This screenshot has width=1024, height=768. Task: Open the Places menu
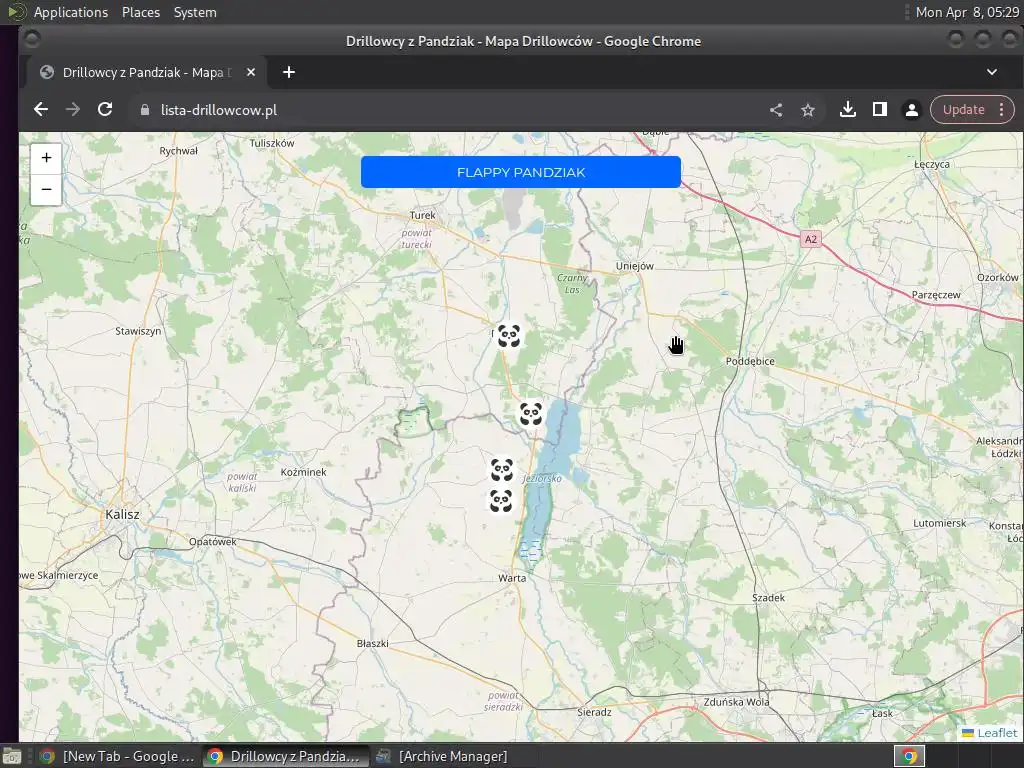(141, 12)
